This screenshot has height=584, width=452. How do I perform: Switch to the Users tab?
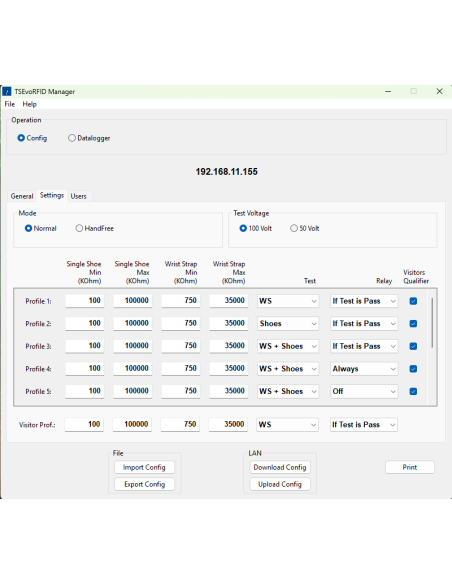(79, 196)
